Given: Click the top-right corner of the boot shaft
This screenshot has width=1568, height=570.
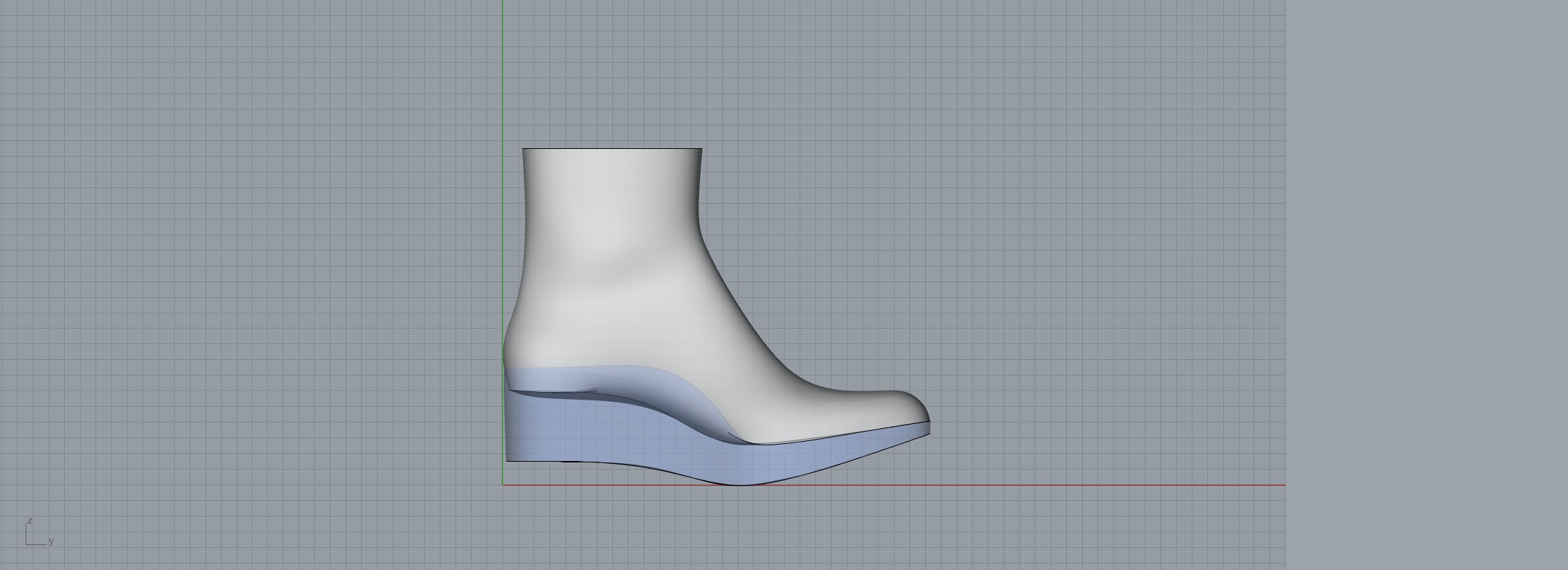Looking at the screenshot, I should (701, 150).
